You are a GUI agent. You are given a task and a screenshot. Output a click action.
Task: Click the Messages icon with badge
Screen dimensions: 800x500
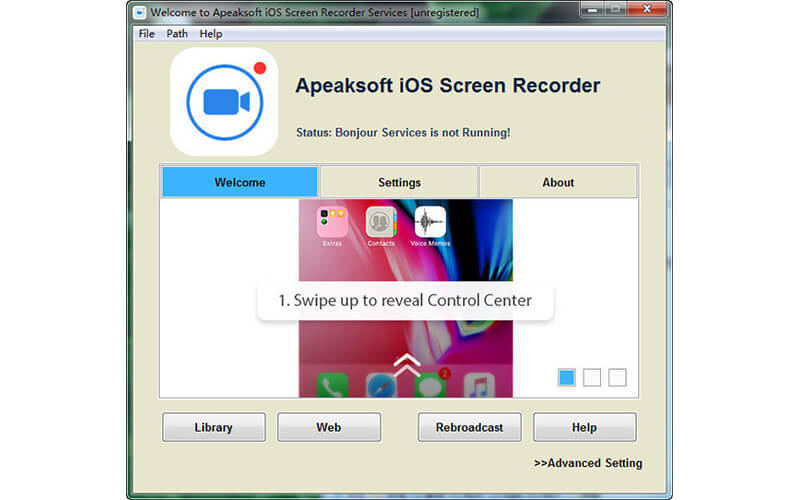[430, 384]
